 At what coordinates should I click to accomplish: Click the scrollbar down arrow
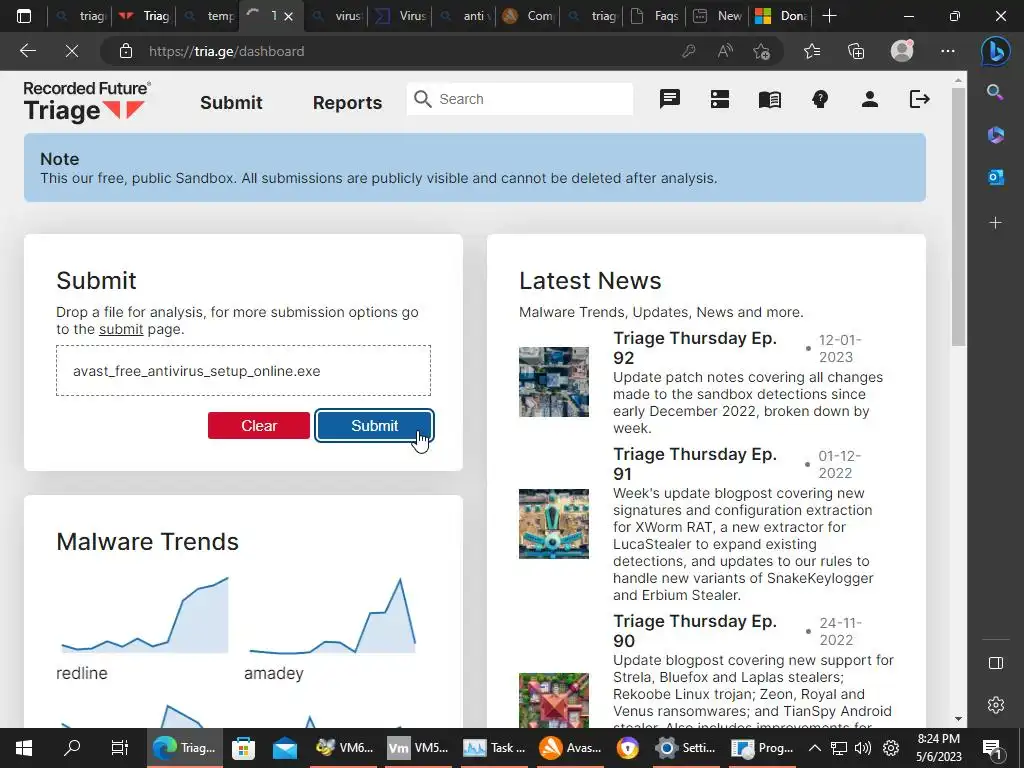958,719
